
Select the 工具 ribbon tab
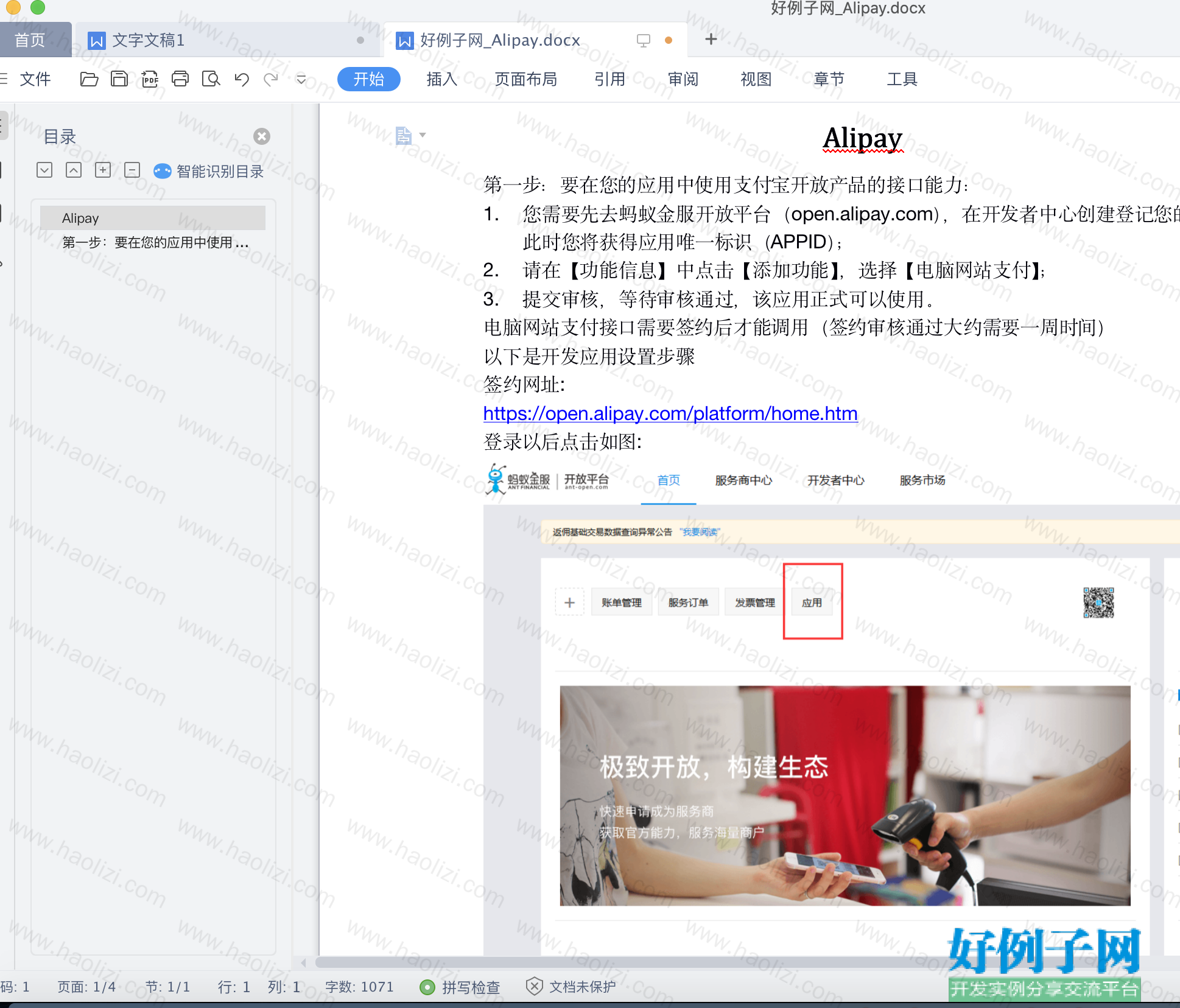pyautogui.click(x=902, y=79)
